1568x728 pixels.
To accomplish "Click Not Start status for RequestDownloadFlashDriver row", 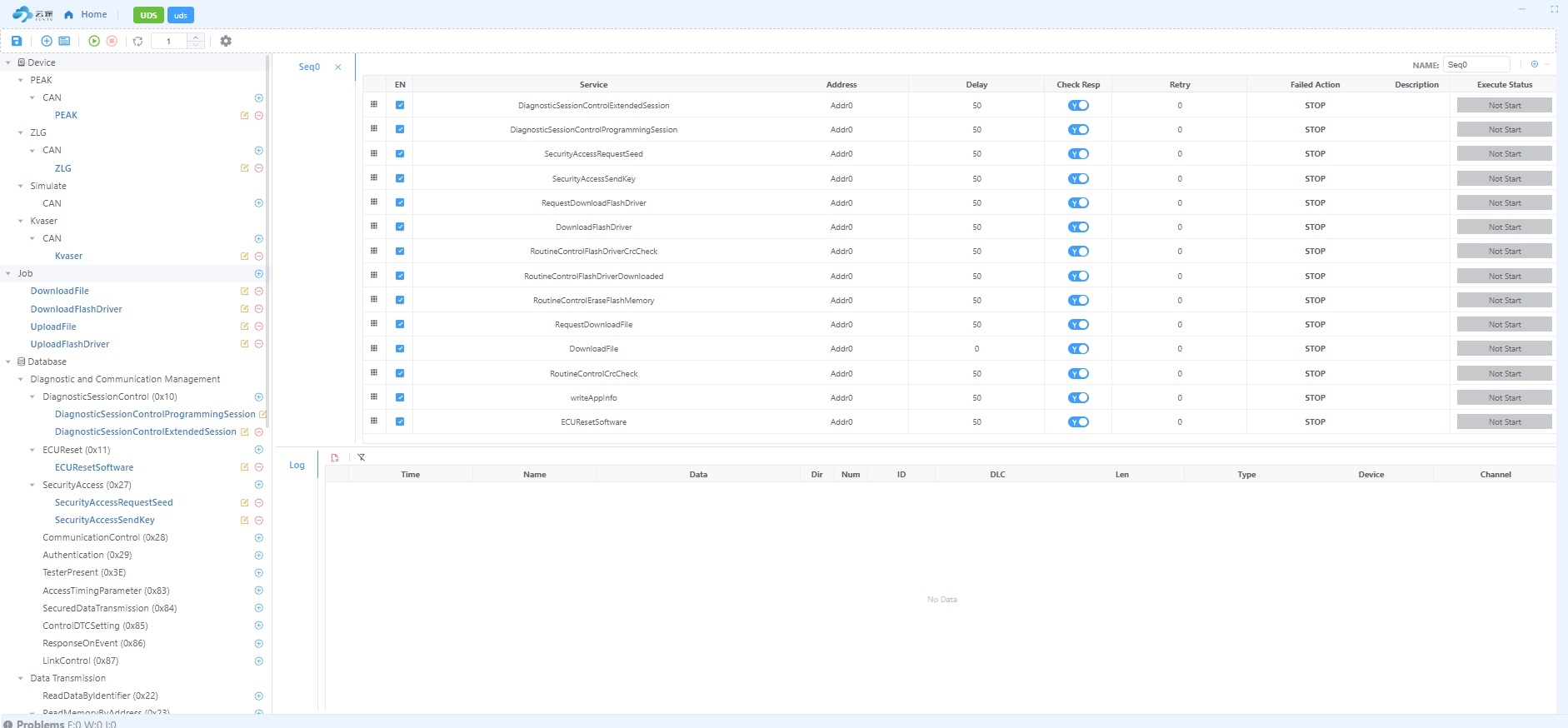I will click(1505, 202).
